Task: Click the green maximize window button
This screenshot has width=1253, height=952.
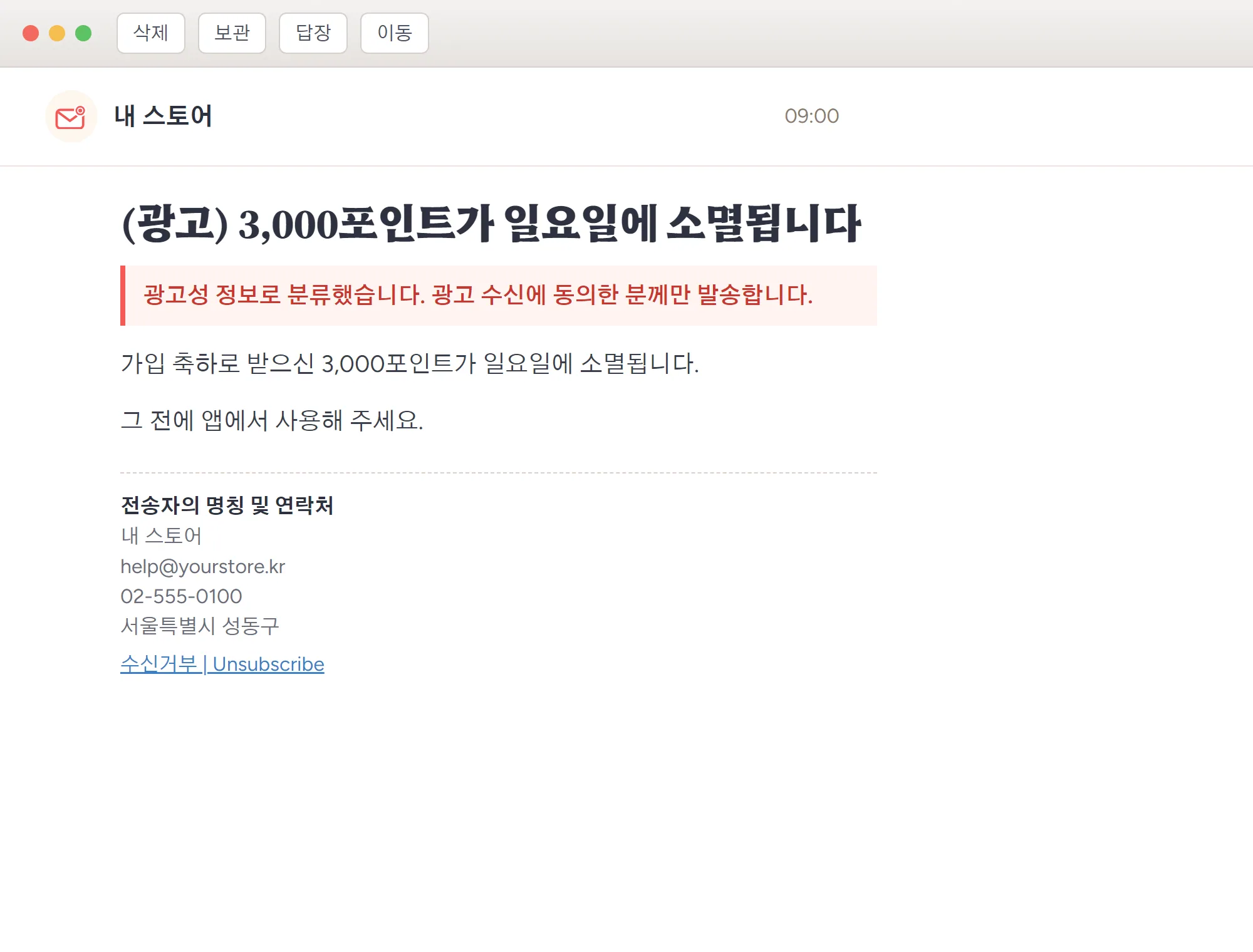Action: (x=83, y=33)
